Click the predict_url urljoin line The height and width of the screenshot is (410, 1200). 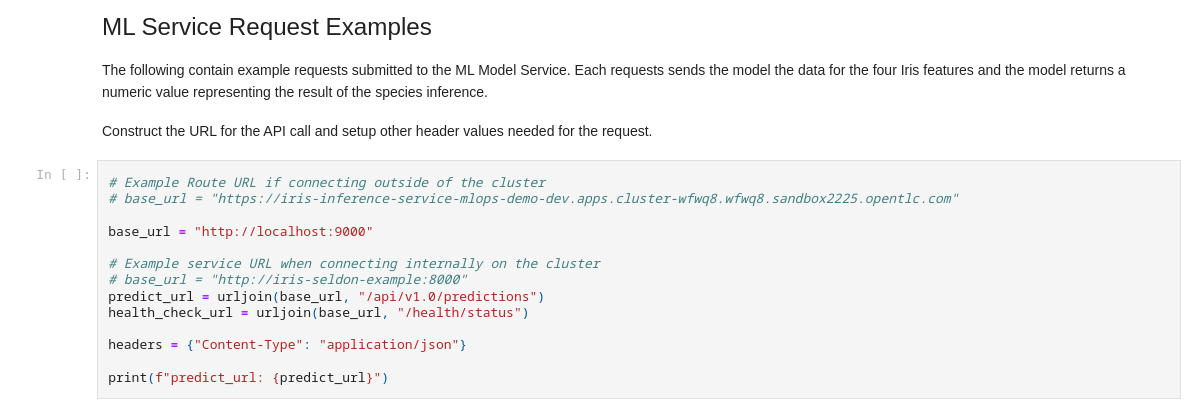[x=326, y=296]
